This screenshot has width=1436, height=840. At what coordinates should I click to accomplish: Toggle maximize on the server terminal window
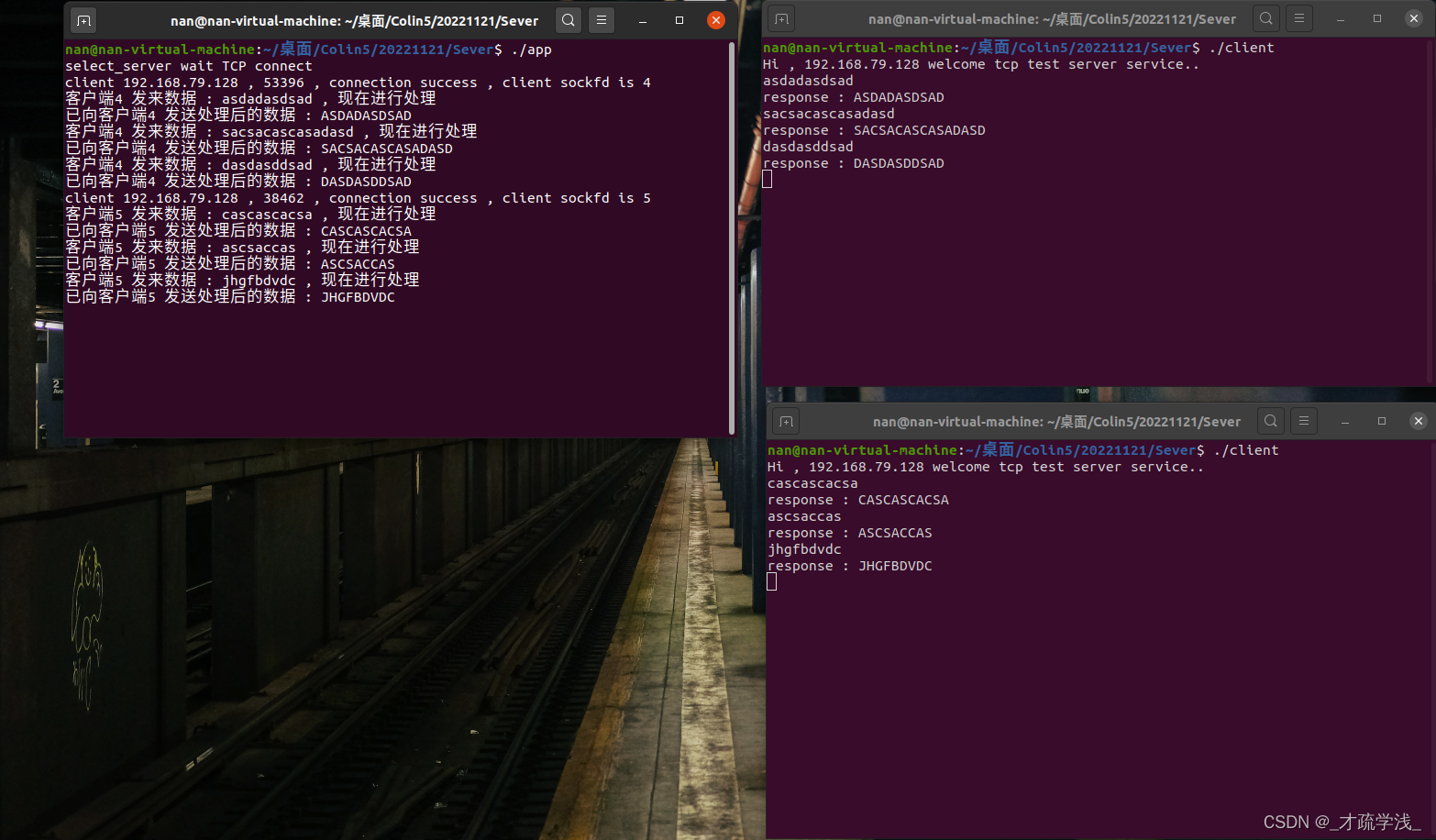pyautogui.click(x=679, y=19)
